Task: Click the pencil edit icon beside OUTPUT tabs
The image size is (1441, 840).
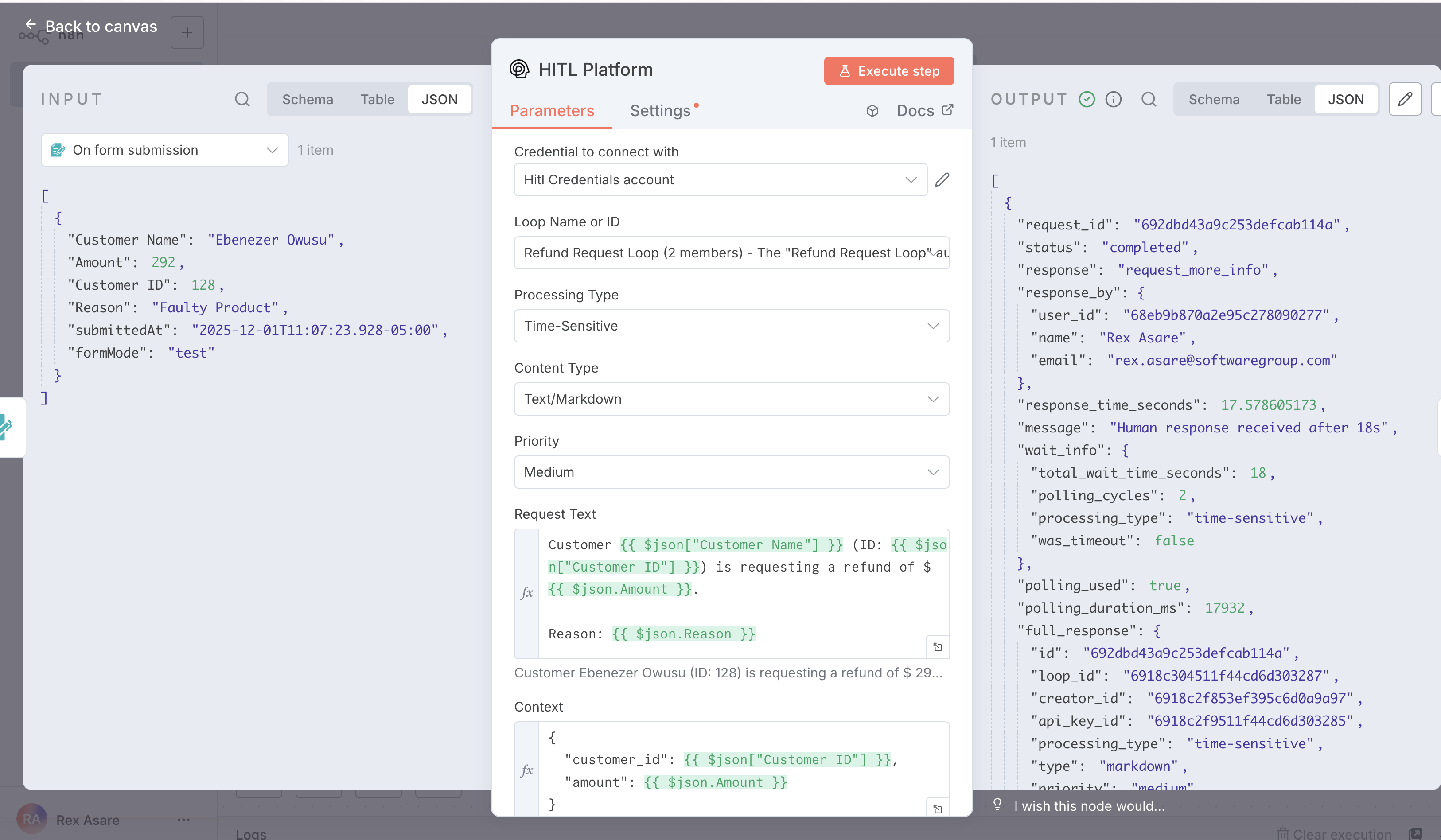Action: [1406, 99]
